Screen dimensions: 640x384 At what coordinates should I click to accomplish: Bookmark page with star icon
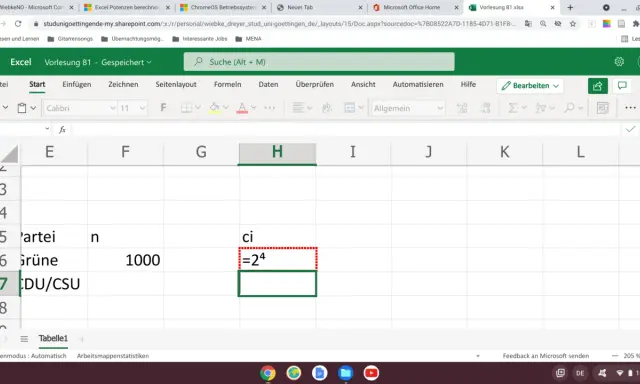573,24
